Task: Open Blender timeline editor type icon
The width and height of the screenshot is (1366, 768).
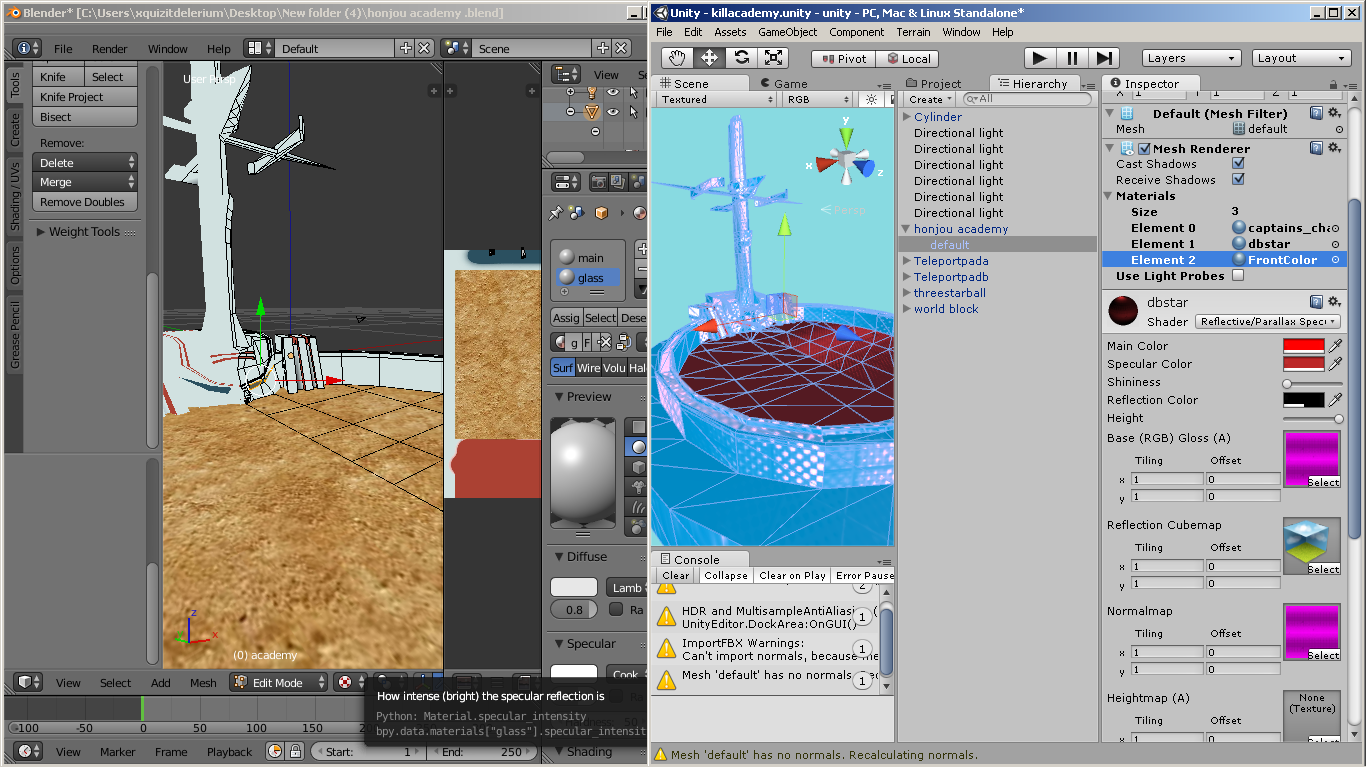Action: tap(27, 751)
